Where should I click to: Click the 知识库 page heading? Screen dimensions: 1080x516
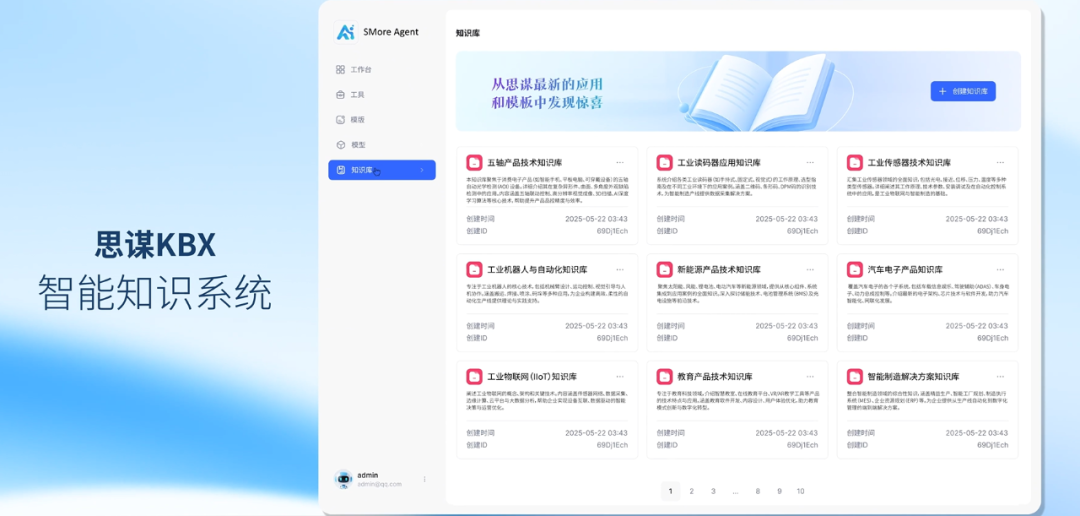(468, 32)
